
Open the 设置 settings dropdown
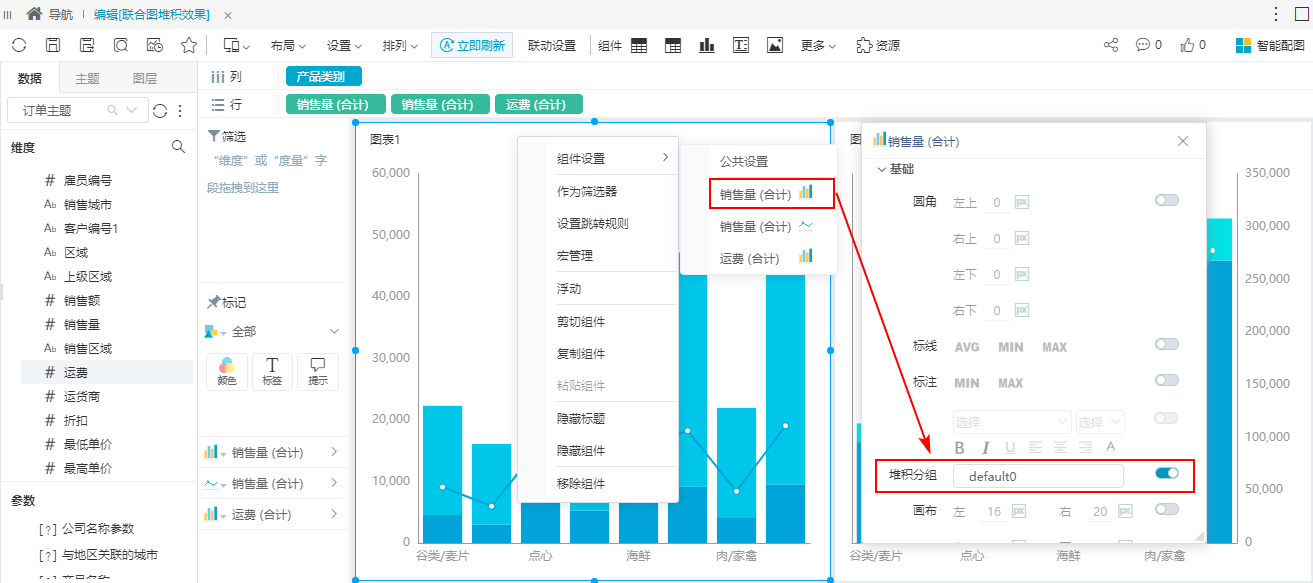coord(345,45)
